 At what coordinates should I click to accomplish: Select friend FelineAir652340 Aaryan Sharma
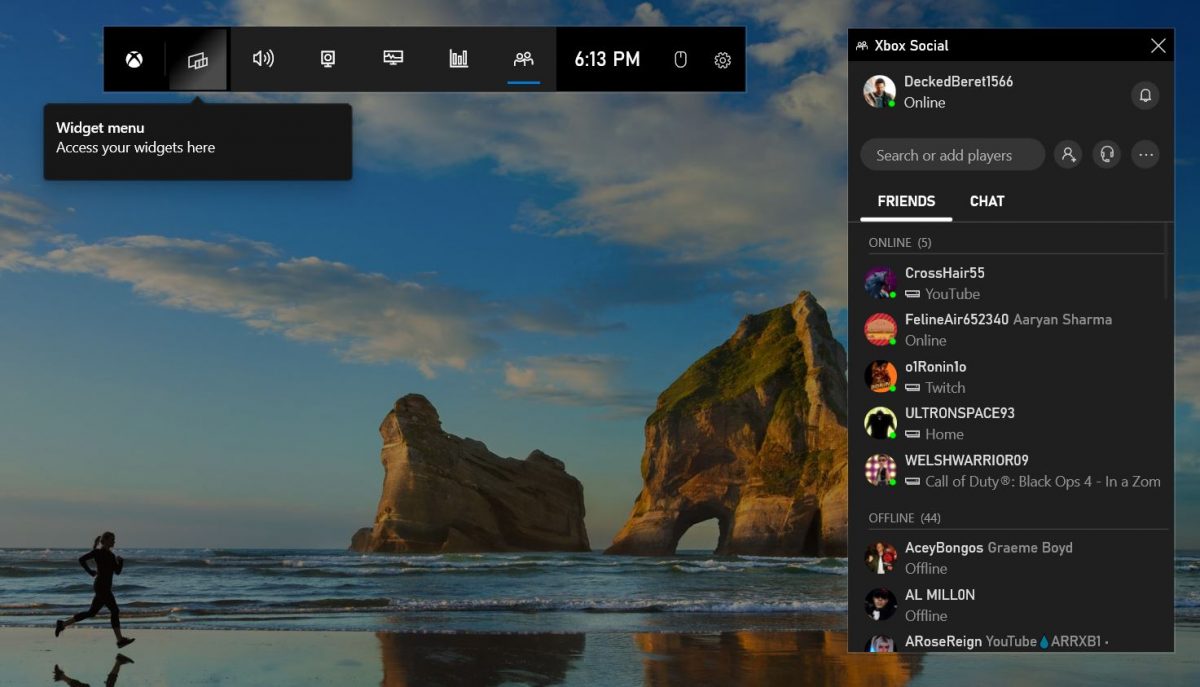click(x=1012, y=330)
